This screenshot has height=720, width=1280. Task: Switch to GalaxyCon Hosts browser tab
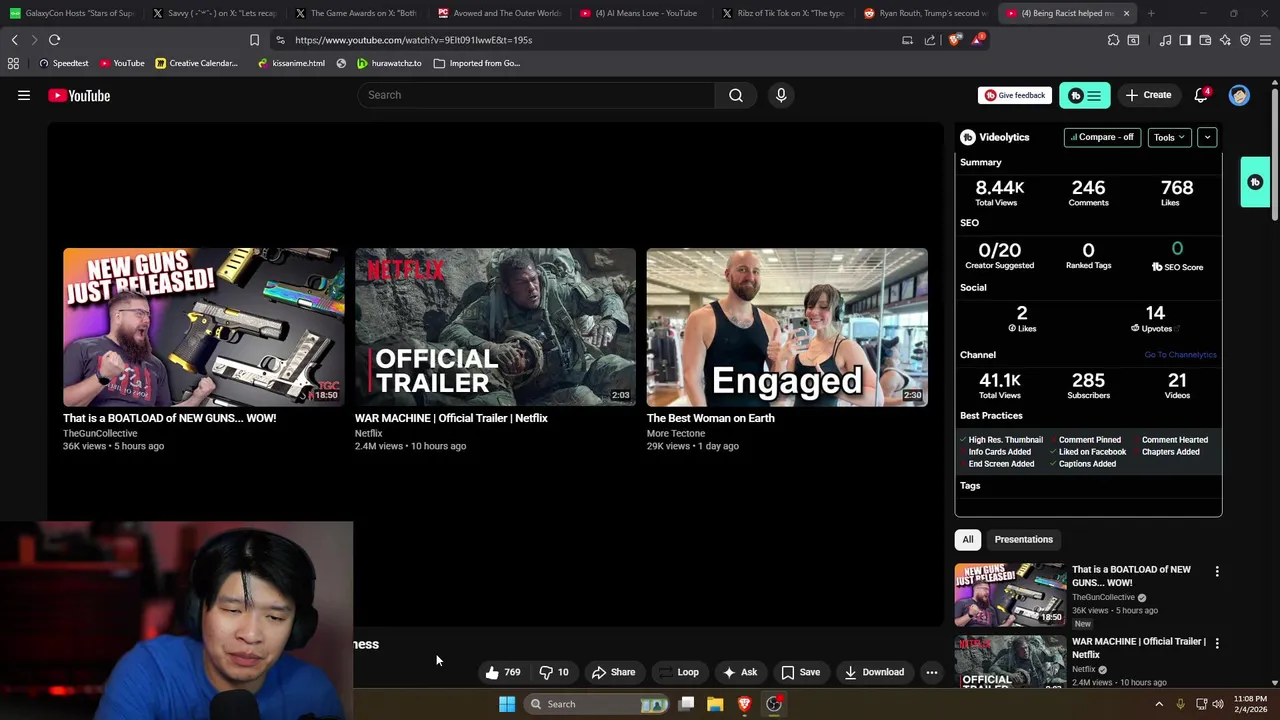[72, 13]
